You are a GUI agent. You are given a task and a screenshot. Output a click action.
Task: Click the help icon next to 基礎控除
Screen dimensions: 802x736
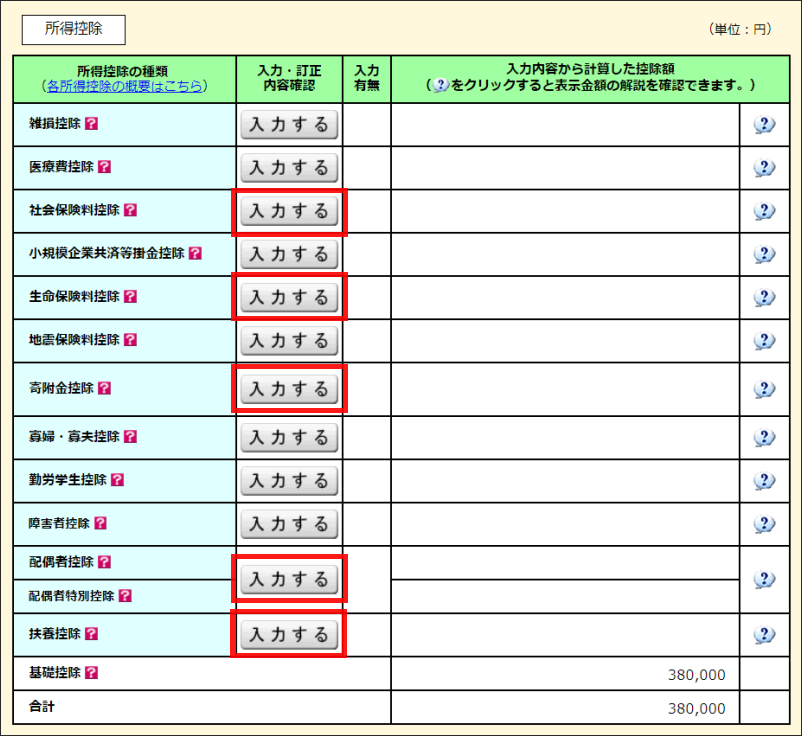point(91,673)
